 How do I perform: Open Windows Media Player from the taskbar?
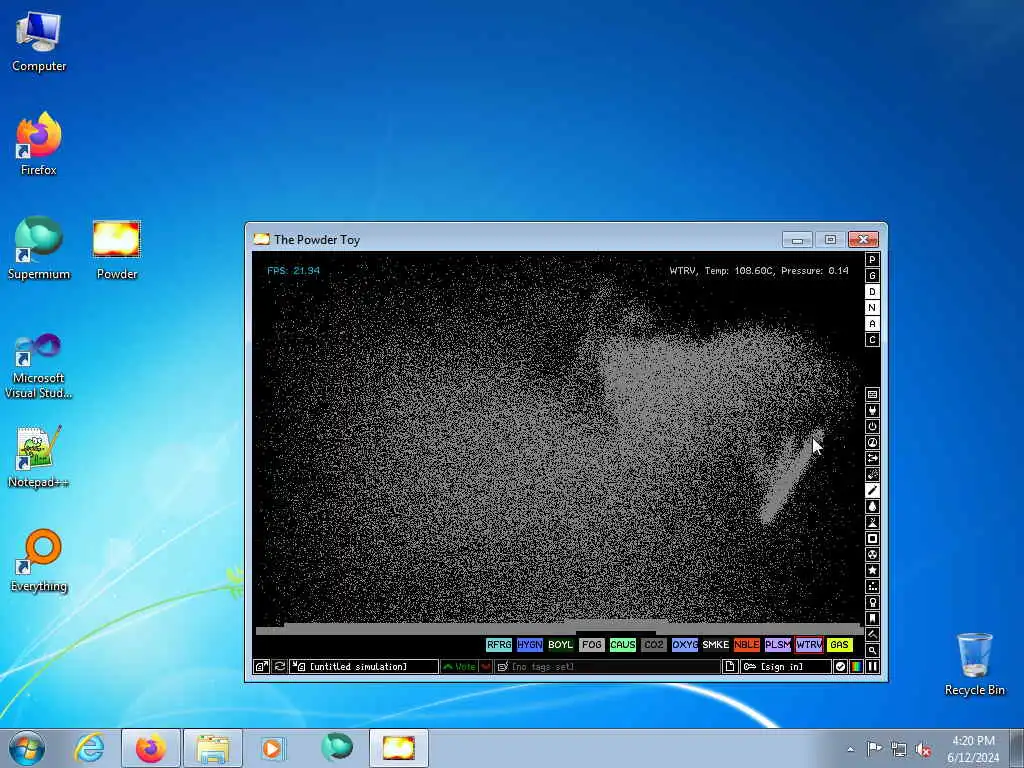point(272,748)
